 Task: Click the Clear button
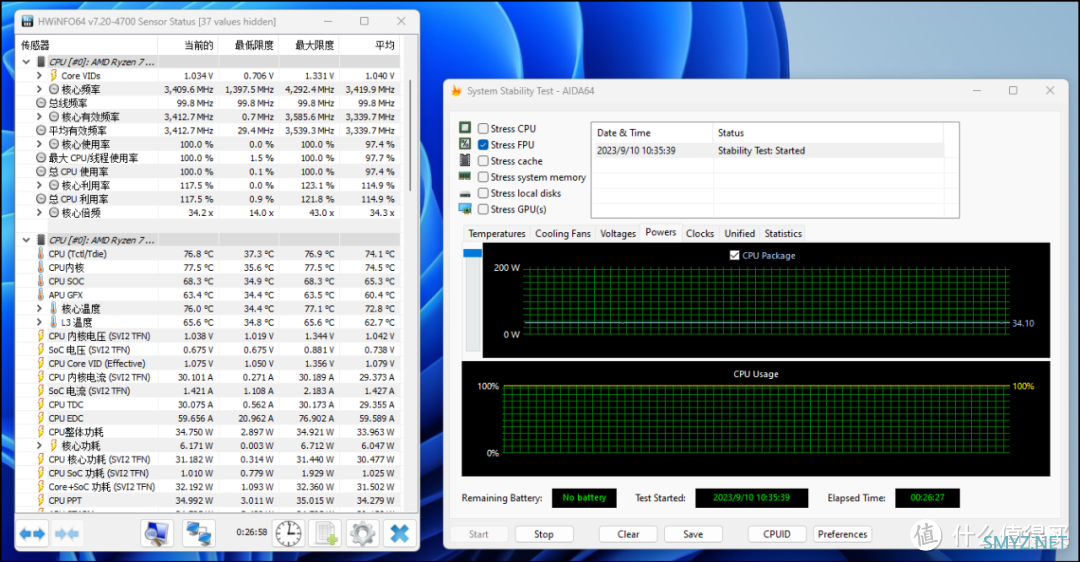tap(628, 534)
